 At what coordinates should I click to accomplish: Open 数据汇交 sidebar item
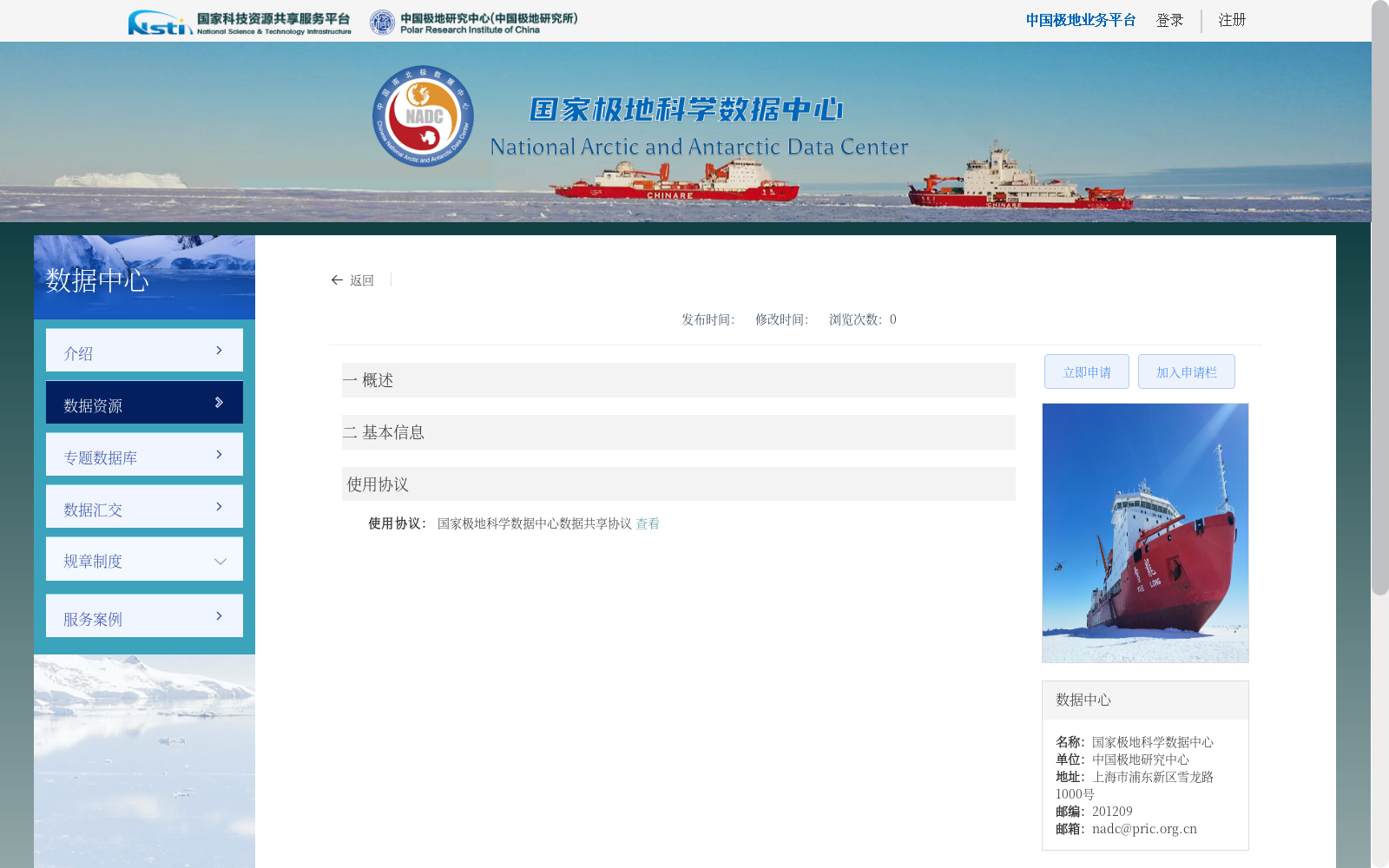144,506
